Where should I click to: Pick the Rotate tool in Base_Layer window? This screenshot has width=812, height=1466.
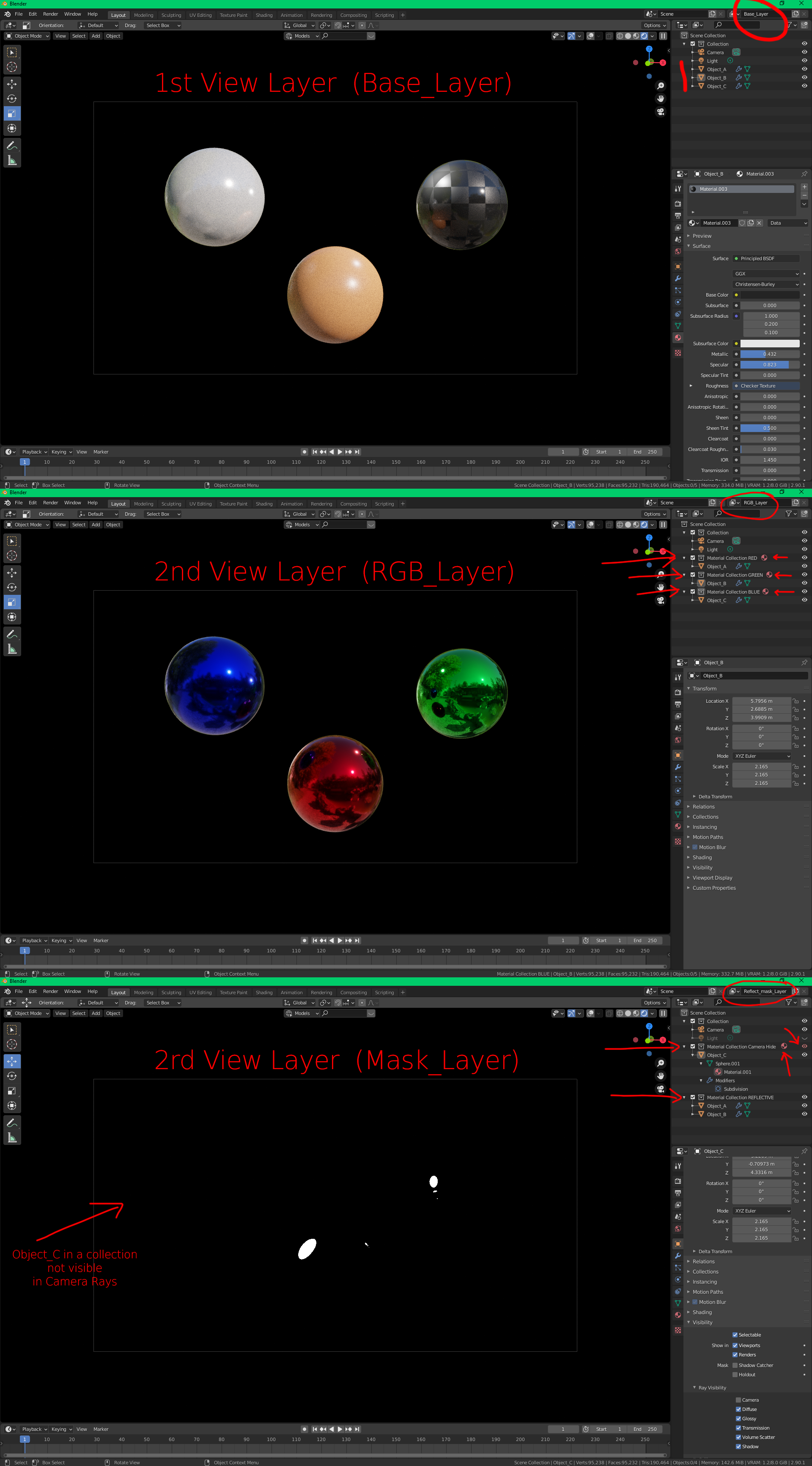click(12, 99)
